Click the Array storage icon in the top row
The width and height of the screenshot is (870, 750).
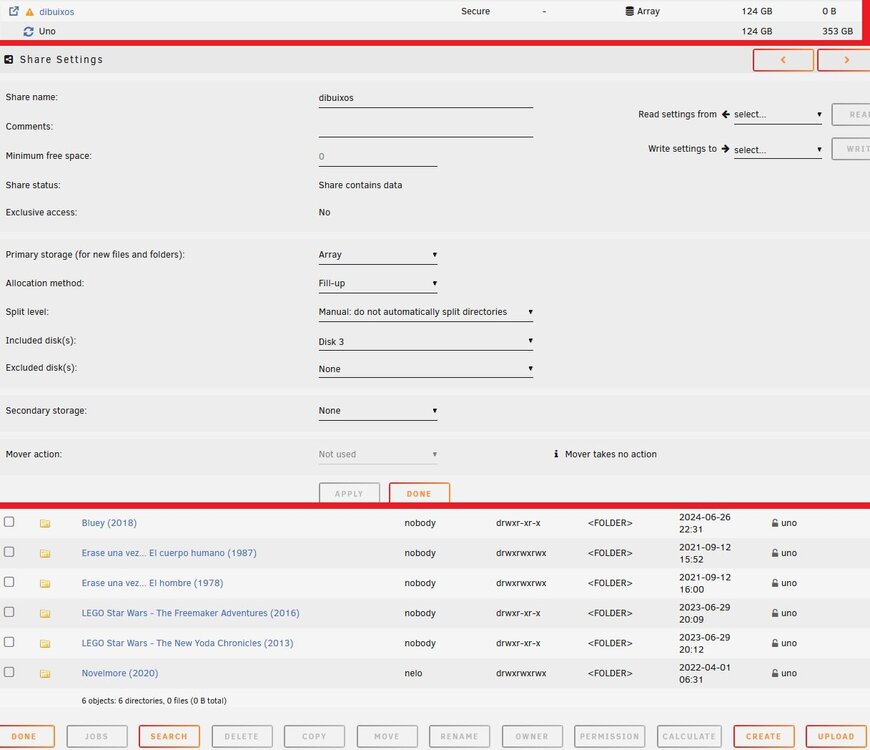(629, 11)
